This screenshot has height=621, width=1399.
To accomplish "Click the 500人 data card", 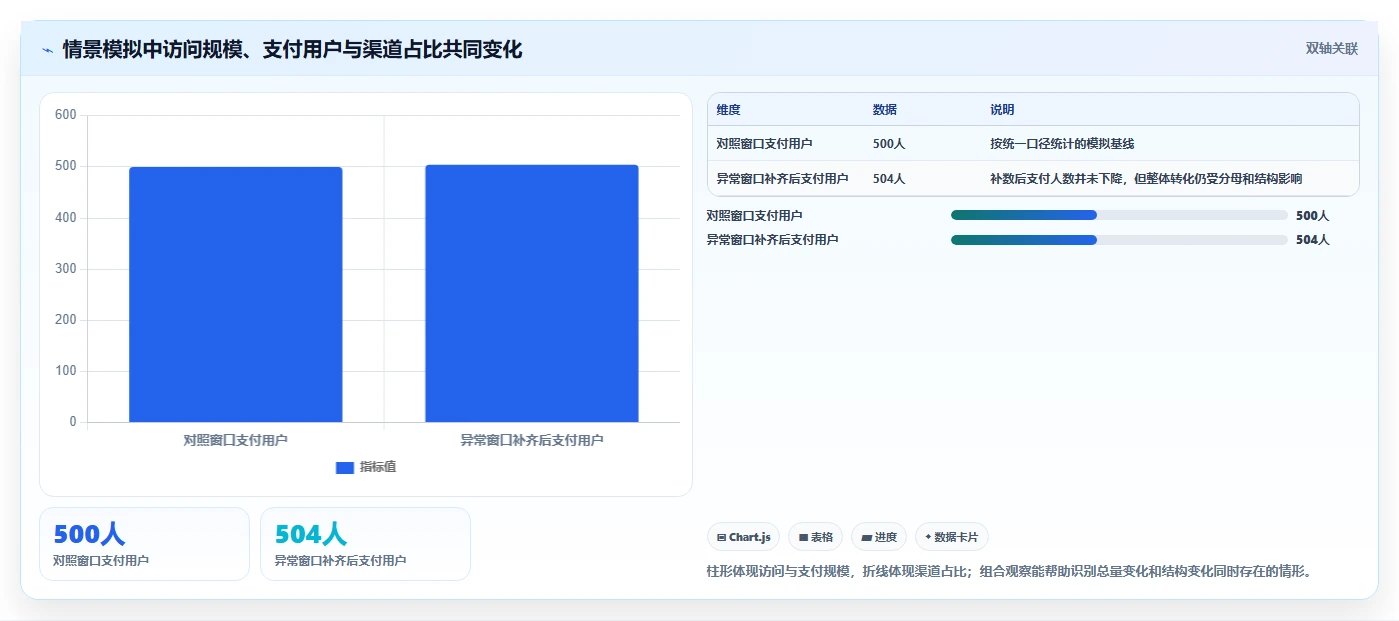I will (x=144, y=544).
